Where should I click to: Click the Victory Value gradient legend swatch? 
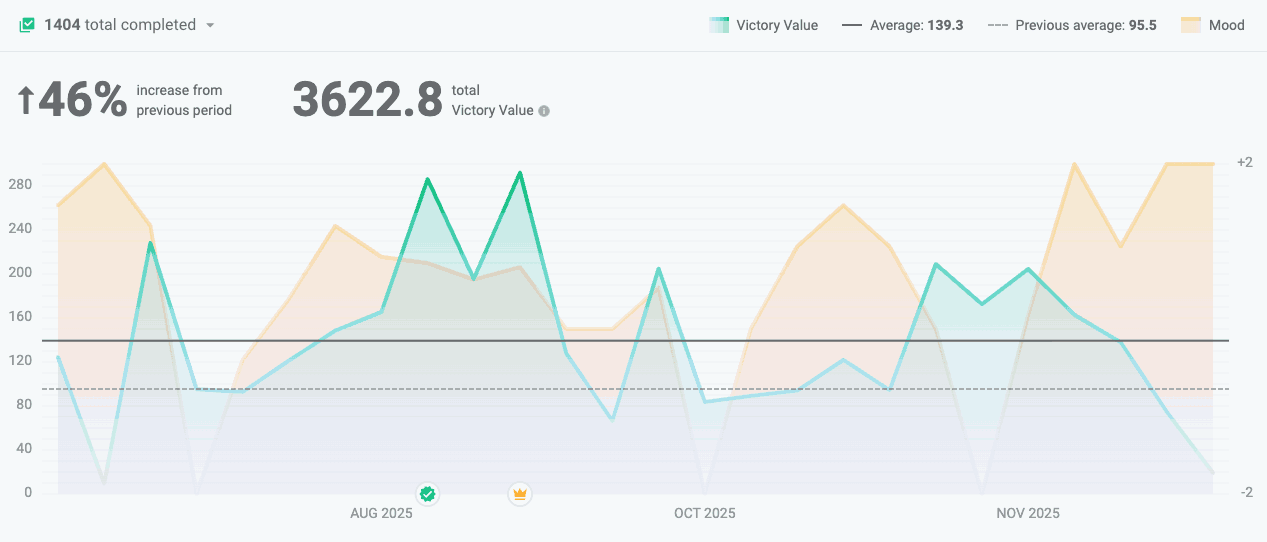pyautogui.click(x=718, y=26)
